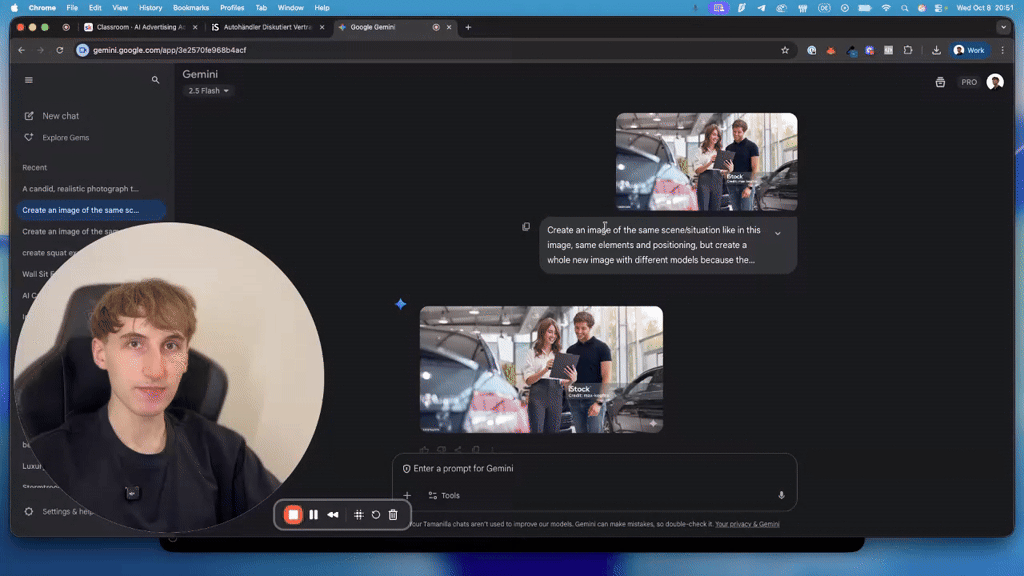Restart the recording with circular arrow icon
Screen dimensions: 1024x576
point(376,515)
